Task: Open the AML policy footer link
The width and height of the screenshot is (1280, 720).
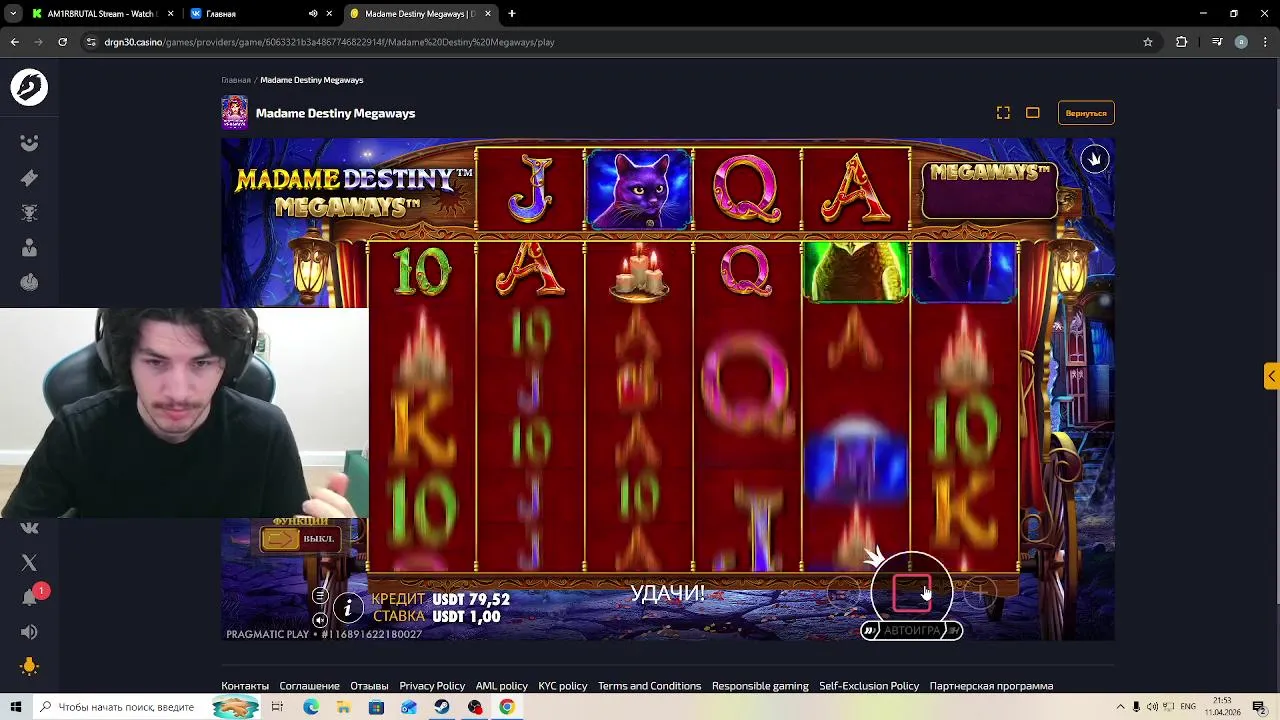Action: pos(501,686)
